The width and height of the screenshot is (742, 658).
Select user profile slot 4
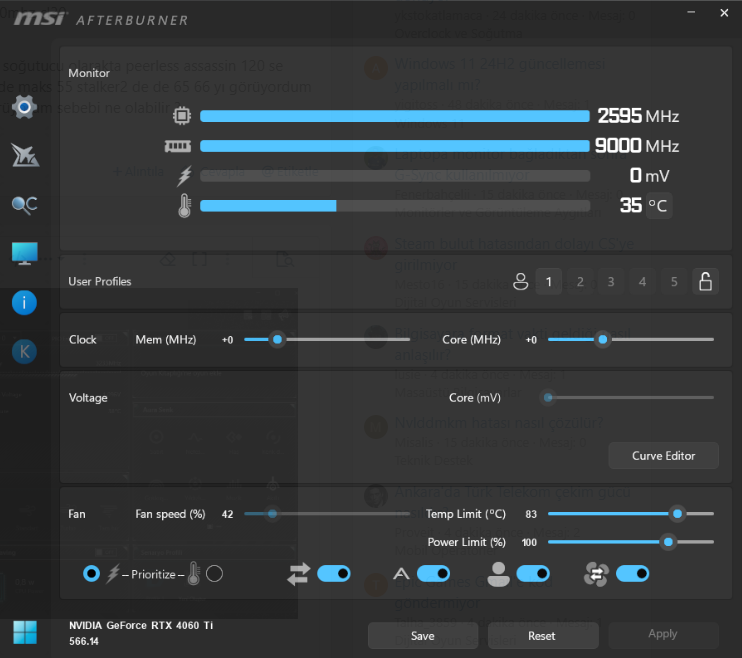pos(643,282)
